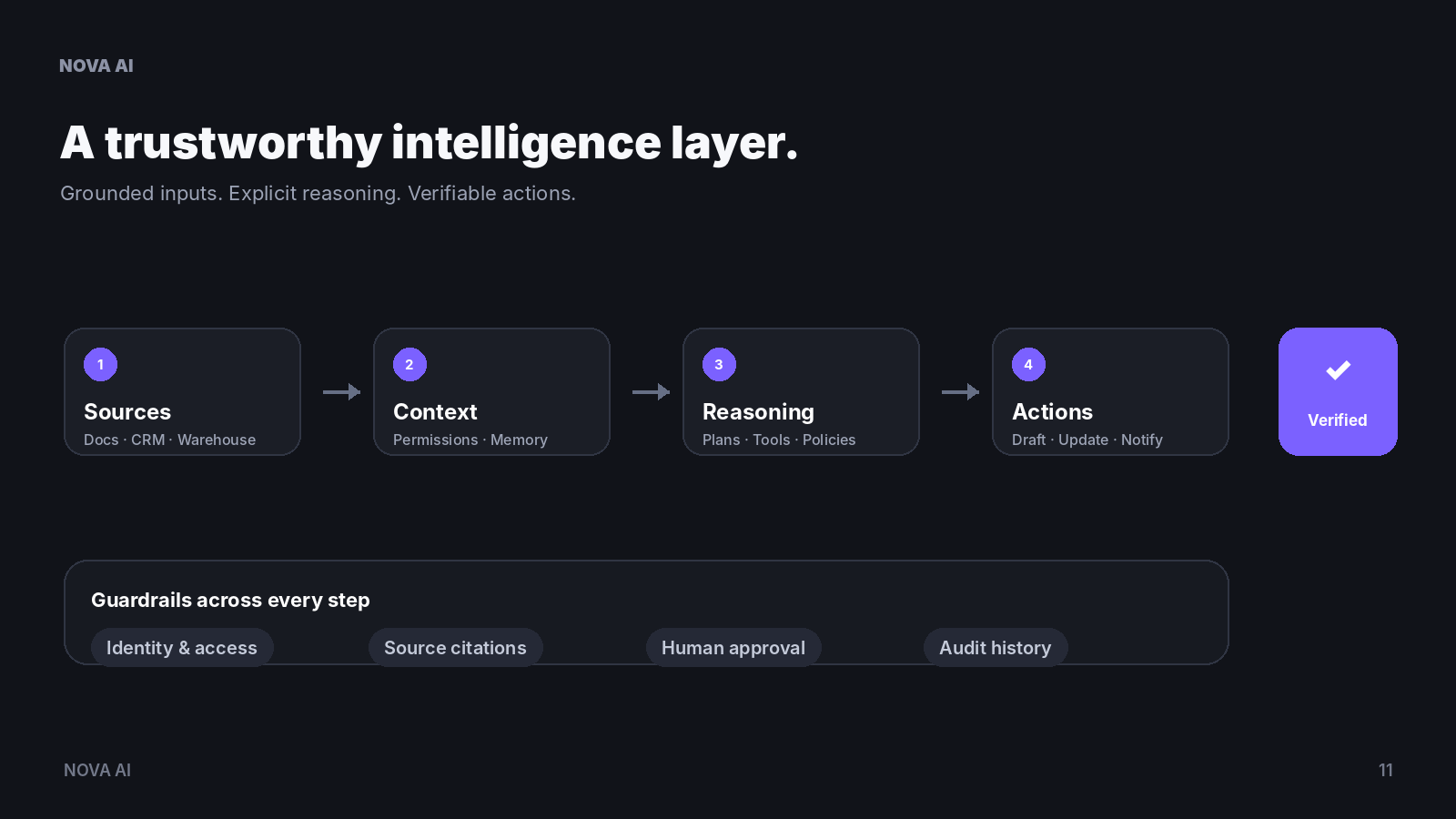Click the number 4 badge on Actions
Image resolution: width=1456 pixels, height=819 pixels.
click(1028, 365)
